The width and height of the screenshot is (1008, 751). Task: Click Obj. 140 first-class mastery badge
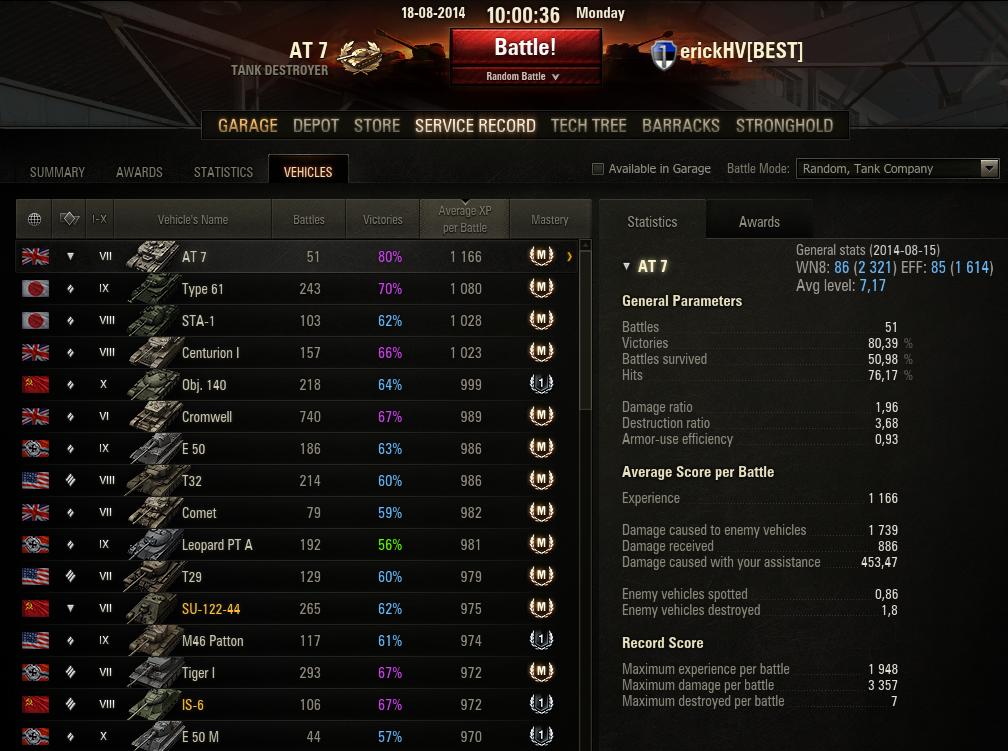(541, 384)
